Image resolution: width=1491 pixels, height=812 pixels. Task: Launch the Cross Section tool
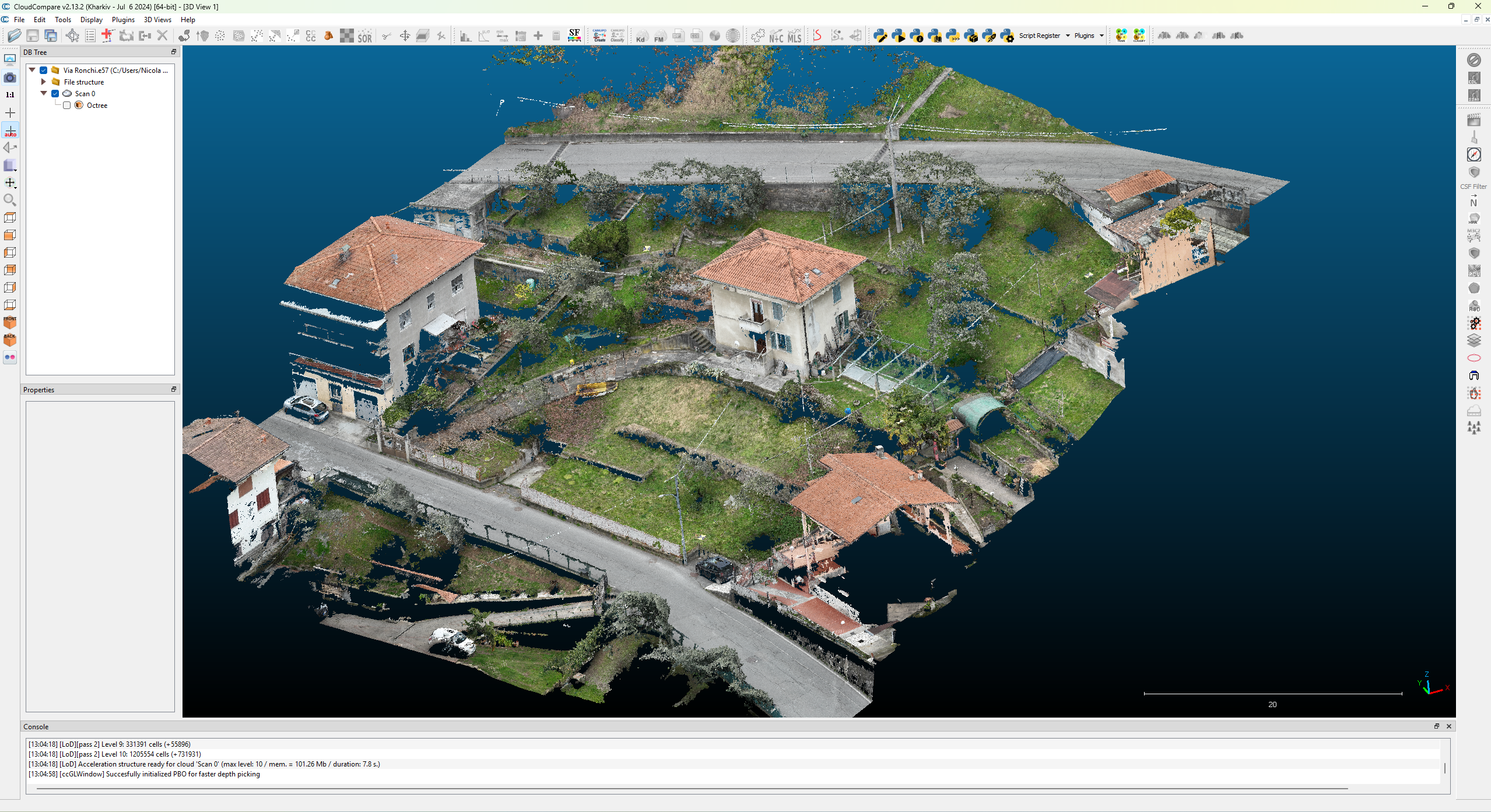point(422,36)
